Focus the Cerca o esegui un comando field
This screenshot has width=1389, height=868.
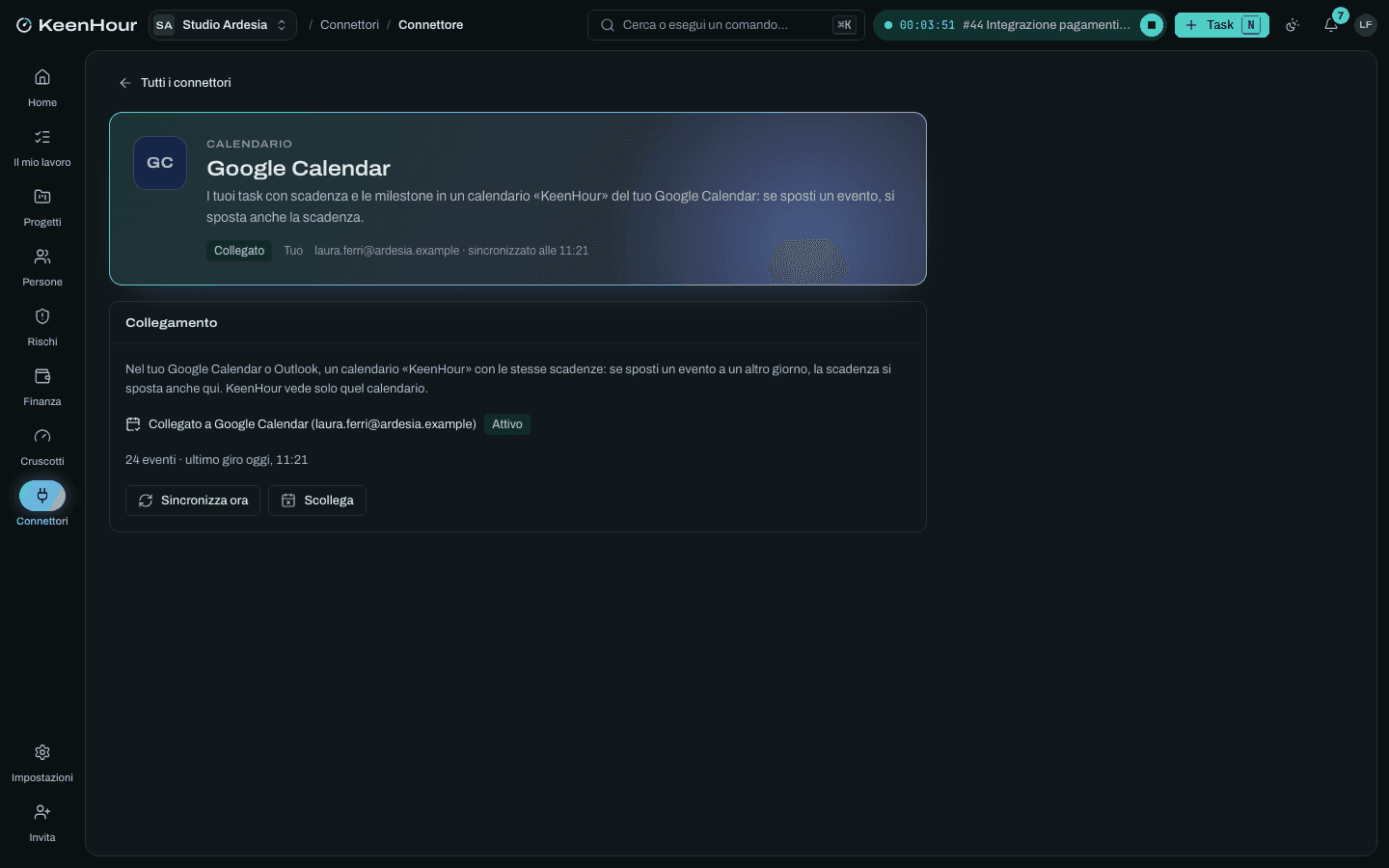coord(725,25)
